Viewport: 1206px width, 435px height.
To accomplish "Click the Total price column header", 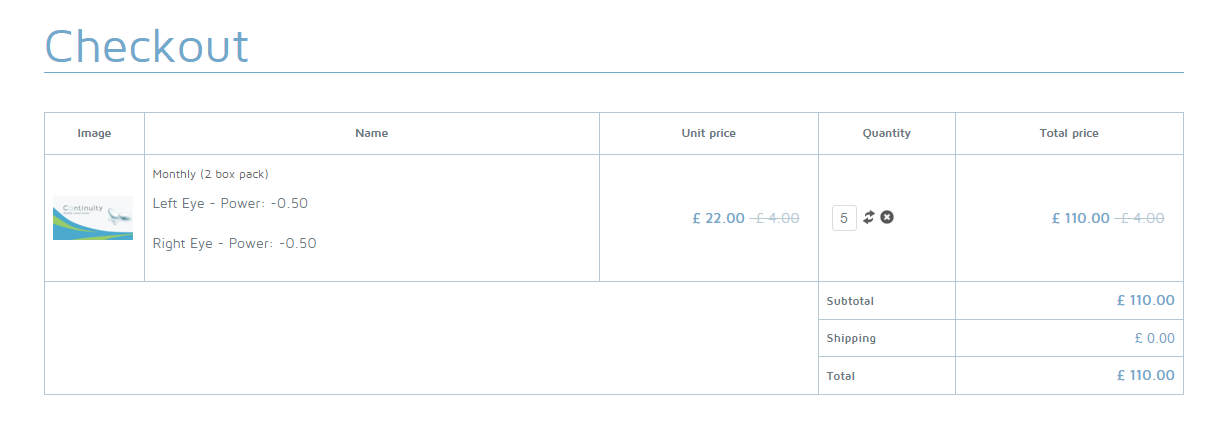I will pos(1069,133).
